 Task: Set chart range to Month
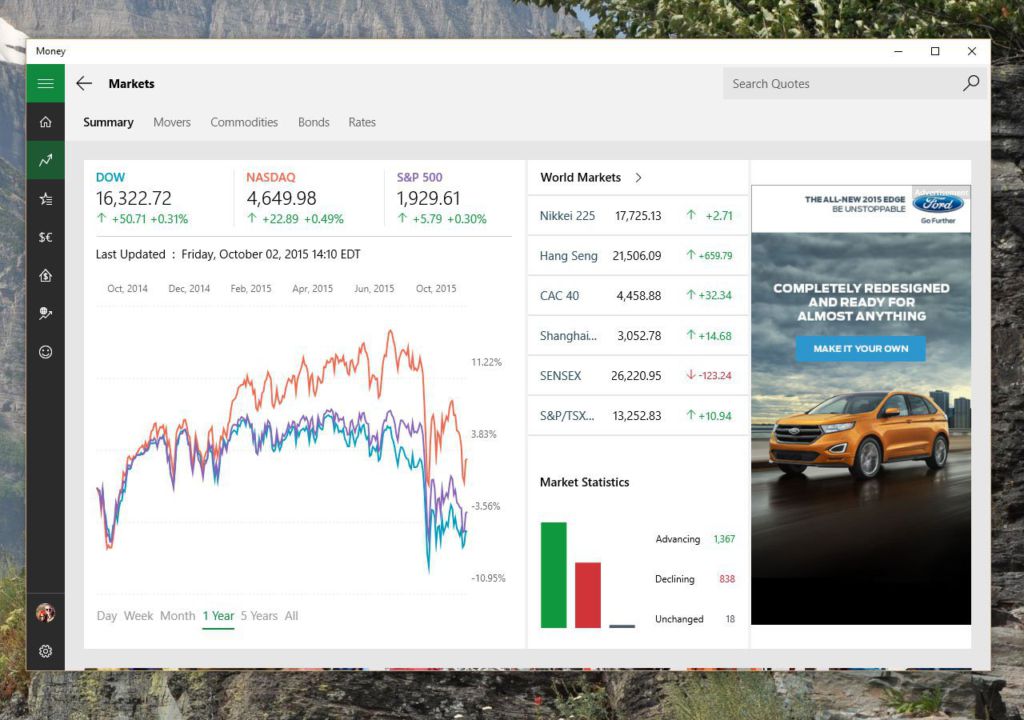pyautogui.click(x=178, y=615)
